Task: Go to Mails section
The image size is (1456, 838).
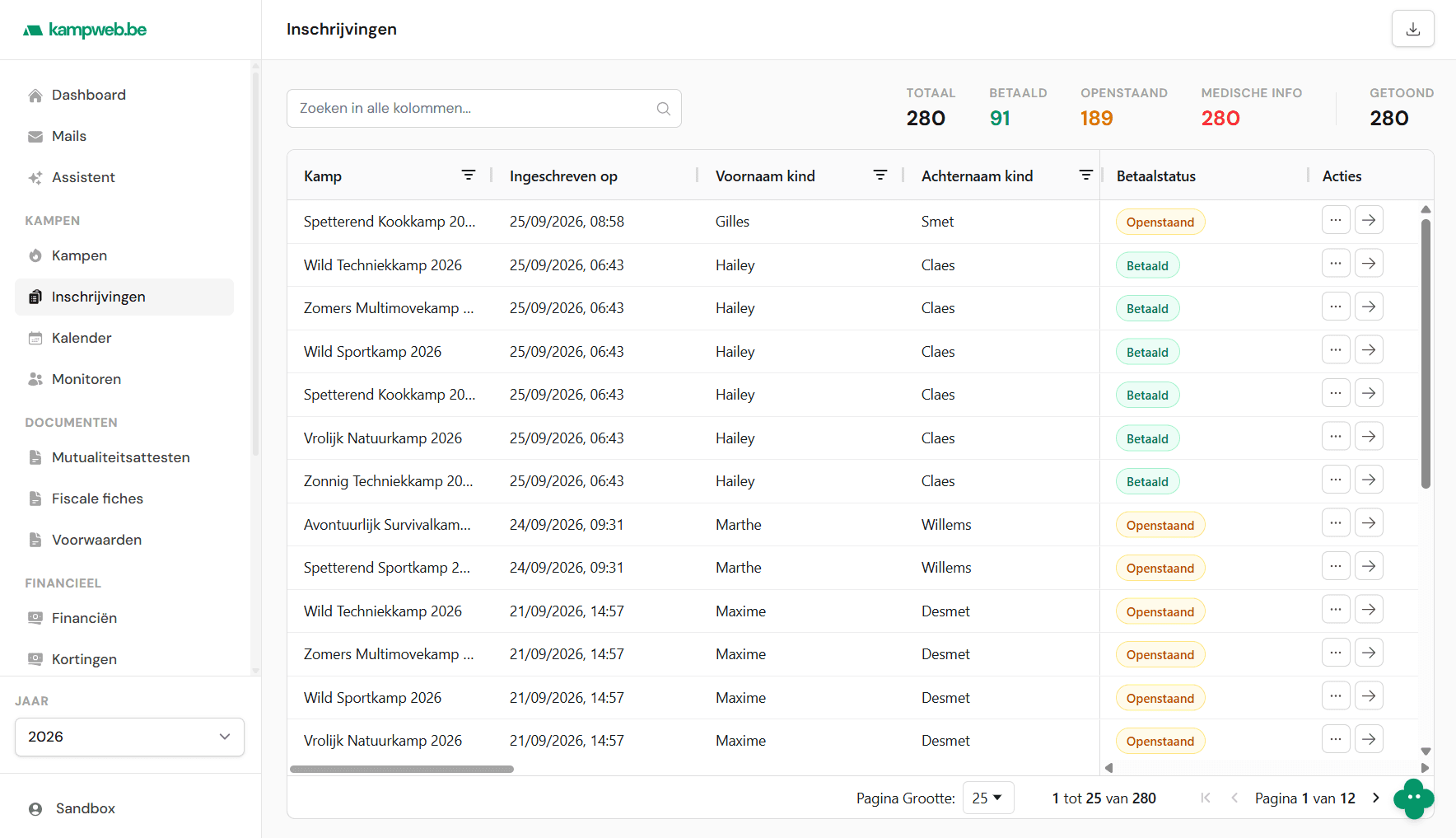Action: (x=124, y=136)
